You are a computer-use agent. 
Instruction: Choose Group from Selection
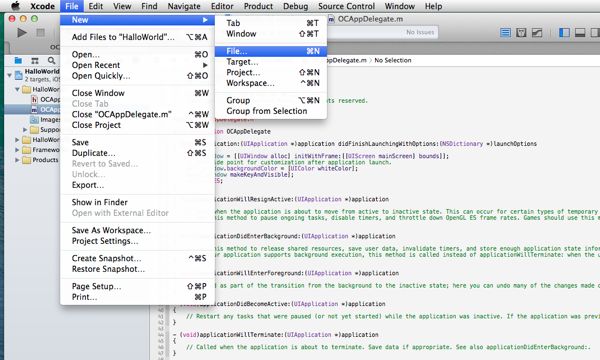pyautogui.click(x=271, y=111)
